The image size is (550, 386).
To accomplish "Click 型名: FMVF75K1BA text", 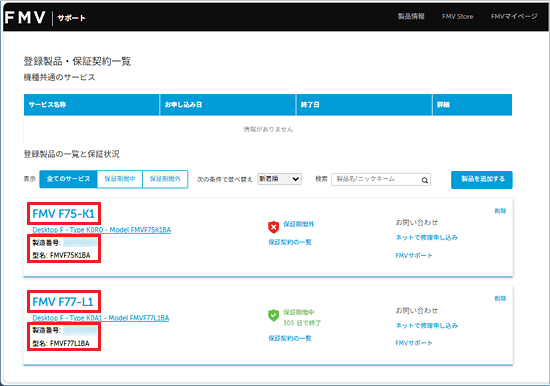I will (x=61, y=255).
